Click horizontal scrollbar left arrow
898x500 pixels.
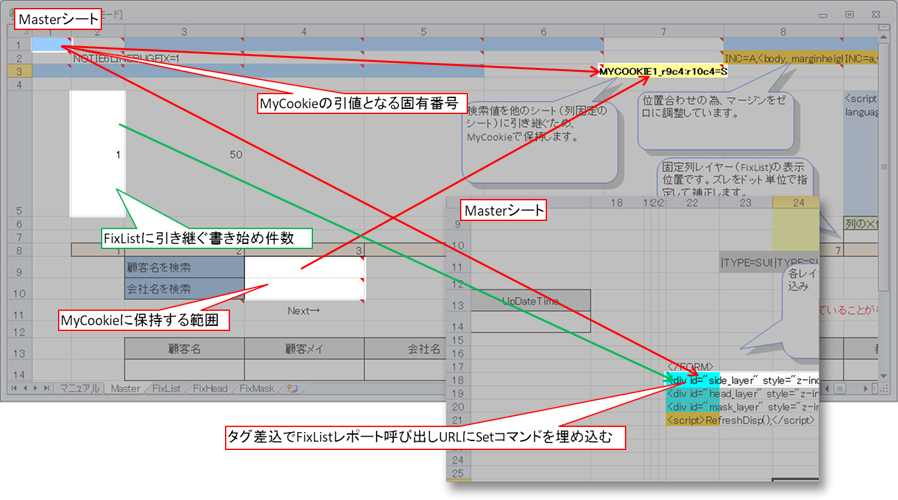826,388
